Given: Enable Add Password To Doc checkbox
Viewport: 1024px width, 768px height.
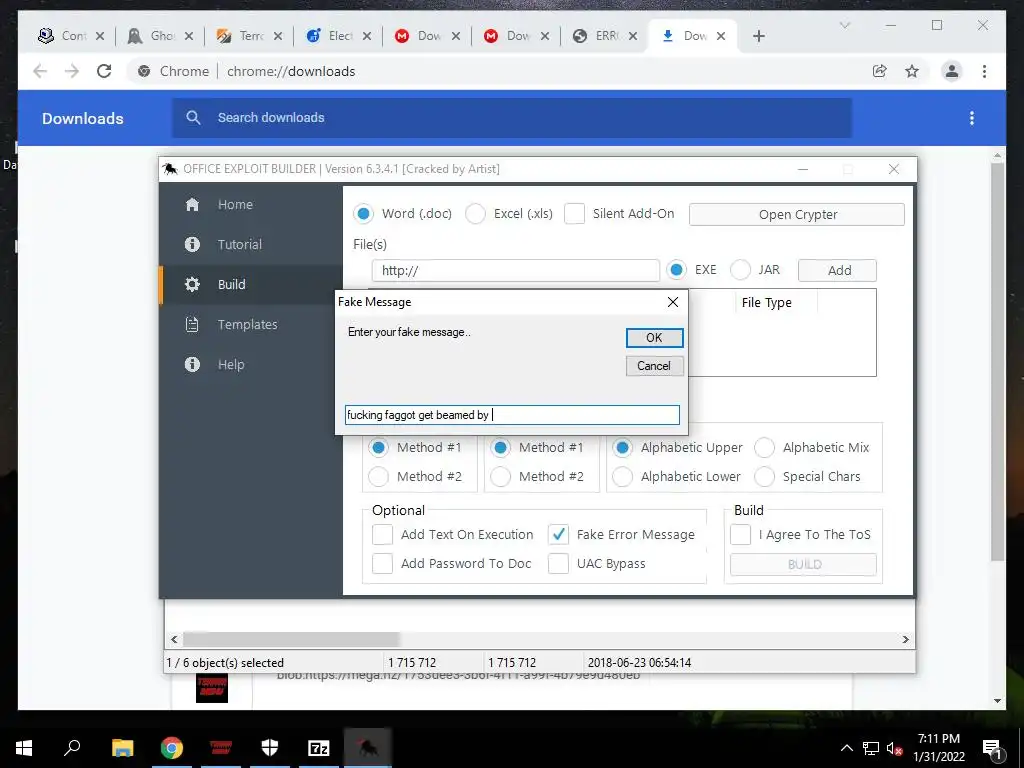Looking at the screenshot, I should click(382, 564).
